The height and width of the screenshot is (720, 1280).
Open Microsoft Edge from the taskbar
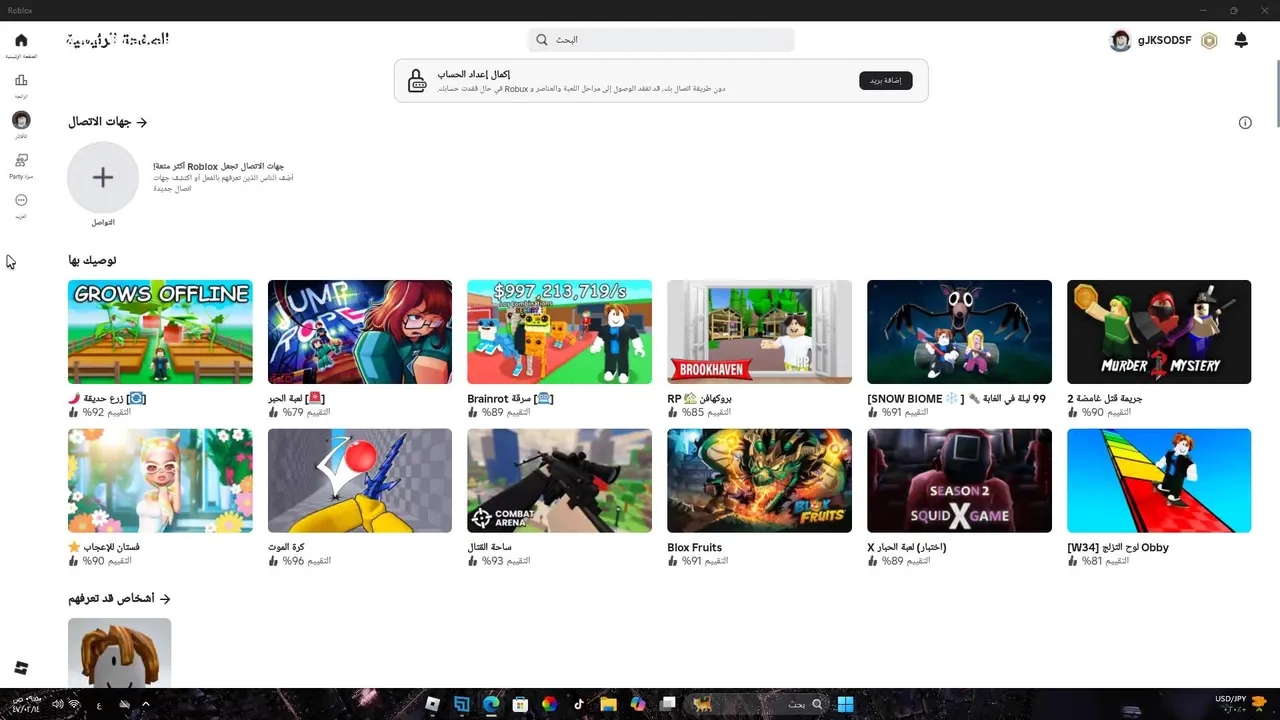click(491, 704)
